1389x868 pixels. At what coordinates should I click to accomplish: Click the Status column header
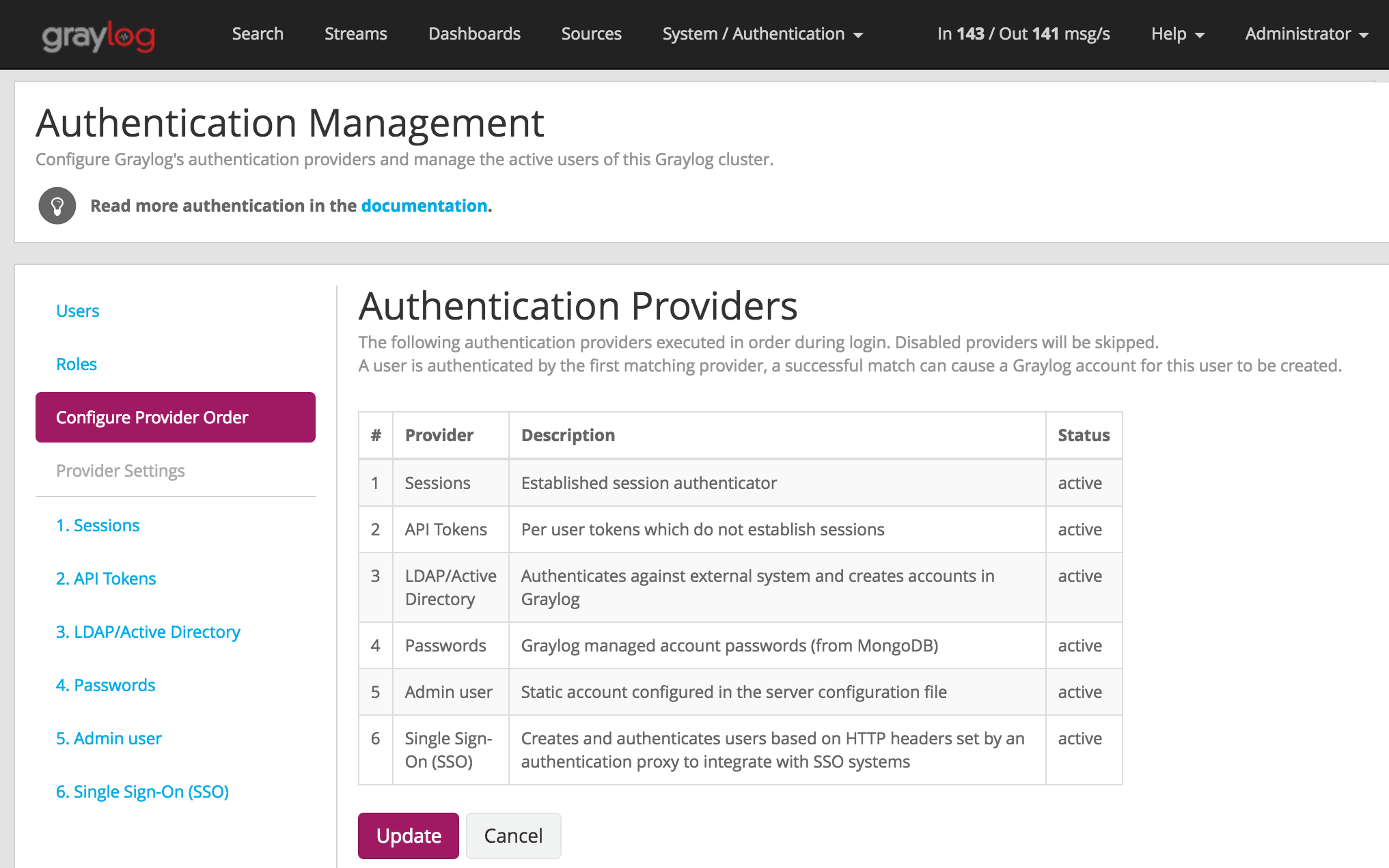point(1084,435)
